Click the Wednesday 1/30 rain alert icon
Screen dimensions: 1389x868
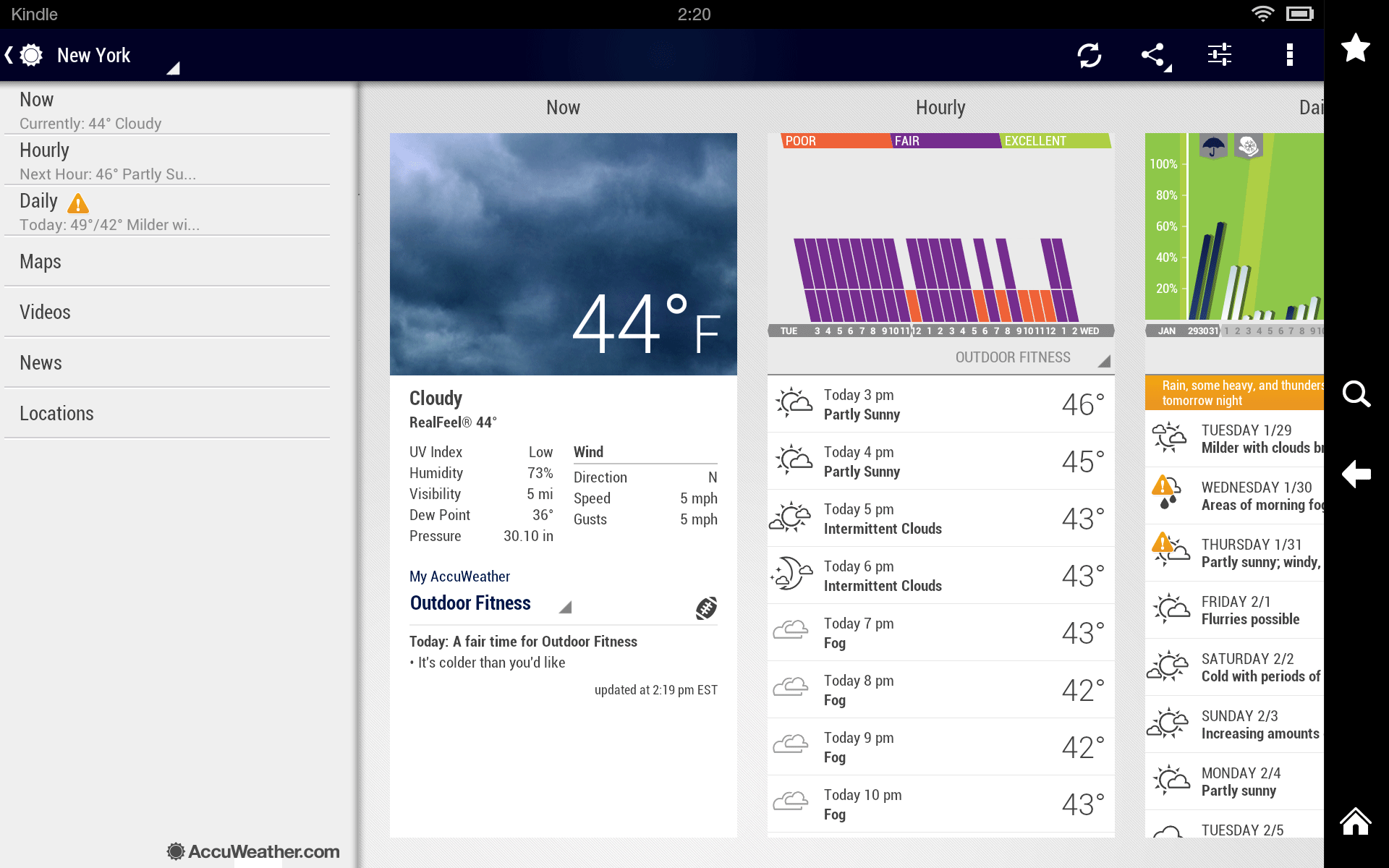[1165, 493]
